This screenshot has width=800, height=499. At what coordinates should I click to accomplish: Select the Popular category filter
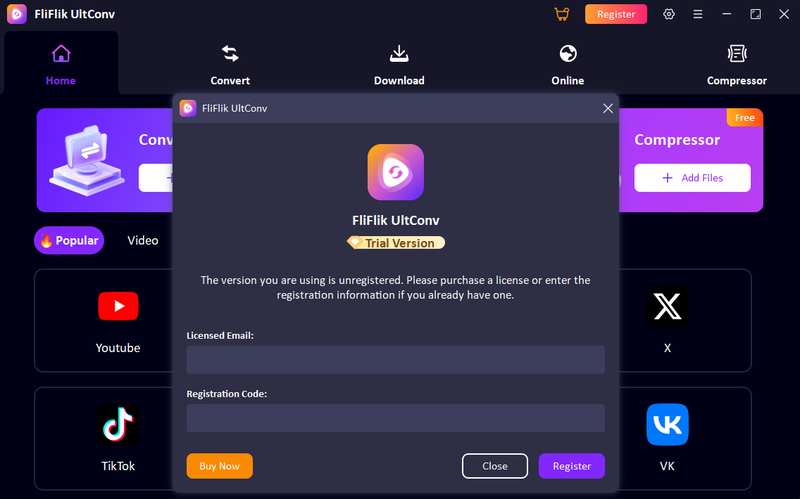coord(69,240)
